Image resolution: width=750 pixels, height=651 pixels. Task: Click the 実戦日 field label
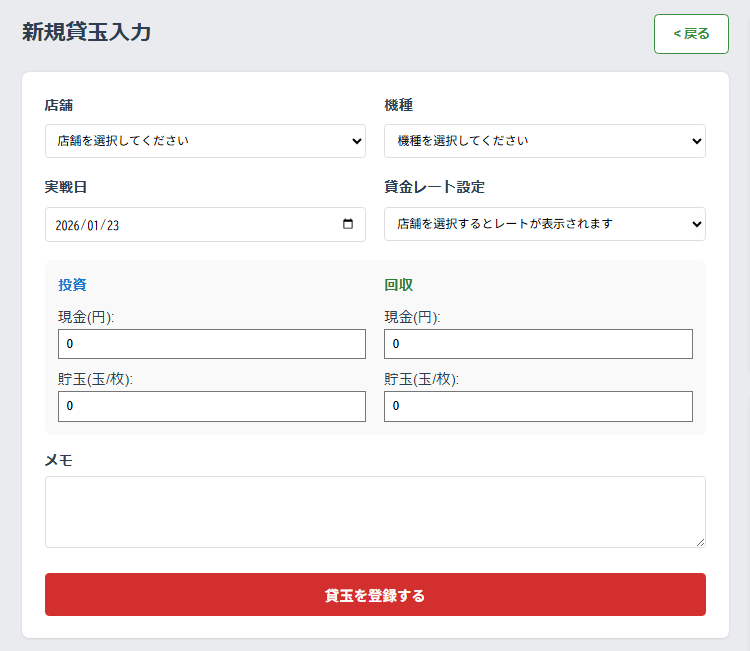[x=66, y=187]
